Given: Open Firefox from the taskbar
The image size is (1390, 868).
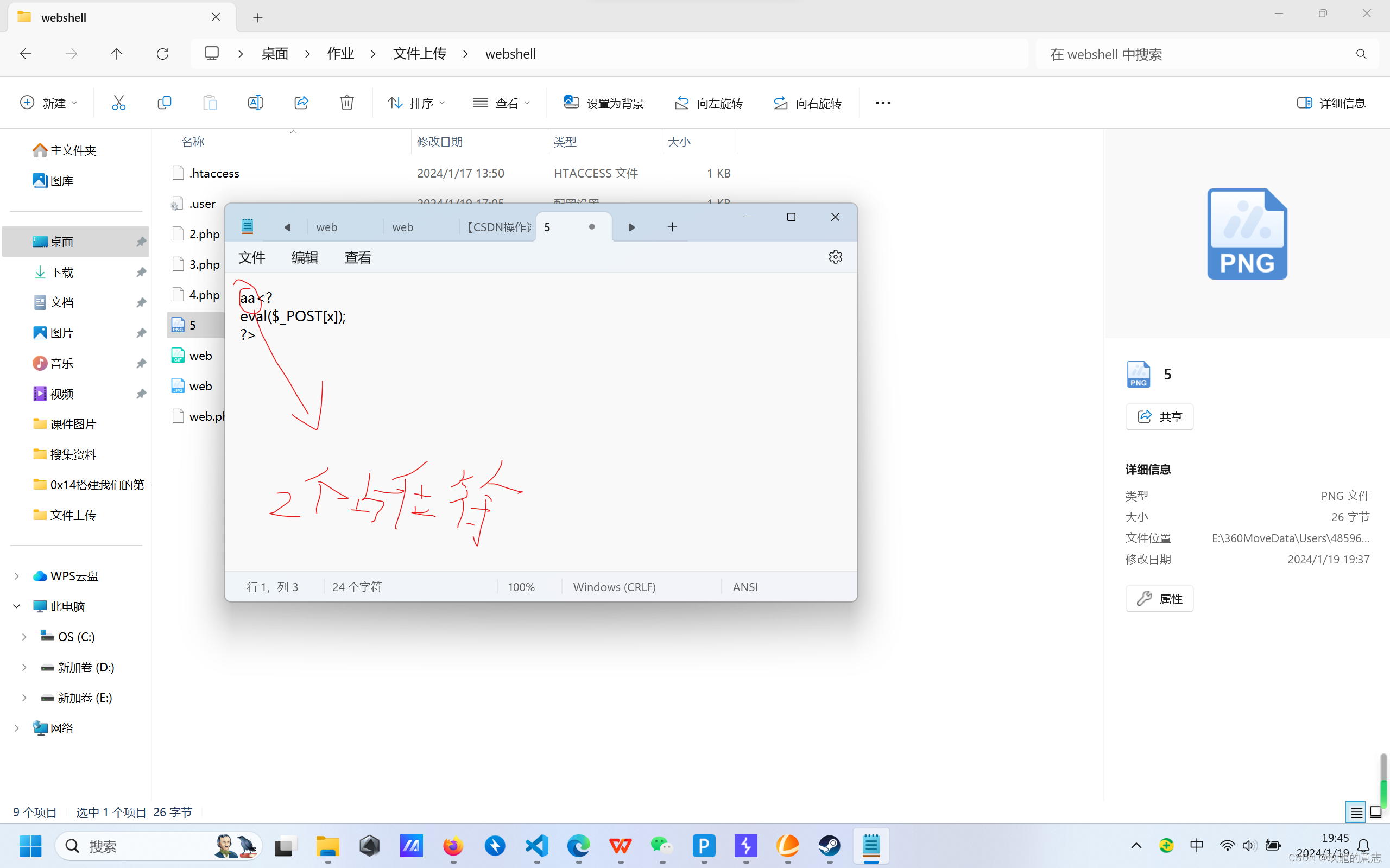Looking at the screenshot, I should click(453, 846).
